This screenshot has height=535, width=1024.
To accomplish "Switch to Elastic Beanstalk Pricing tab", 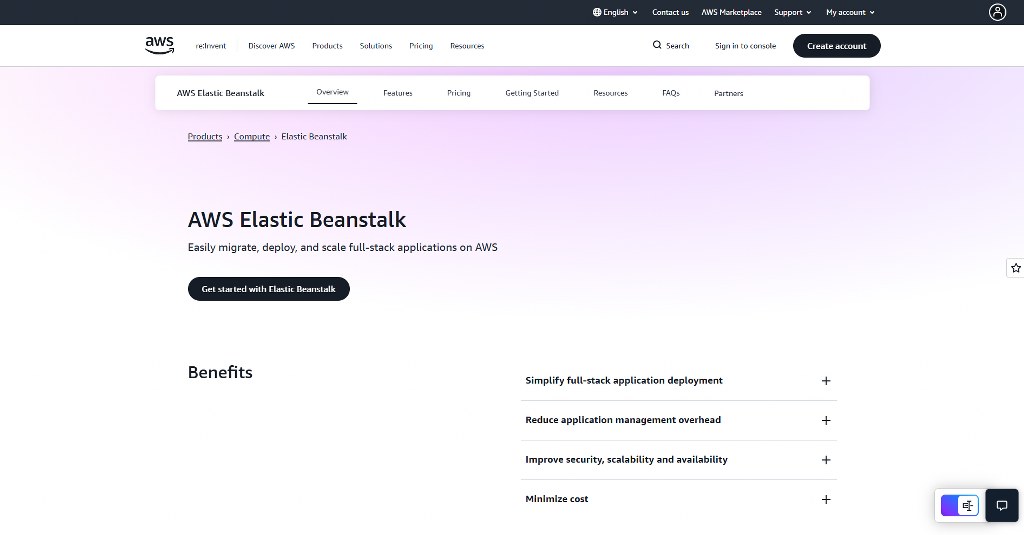I will (458, 93).
